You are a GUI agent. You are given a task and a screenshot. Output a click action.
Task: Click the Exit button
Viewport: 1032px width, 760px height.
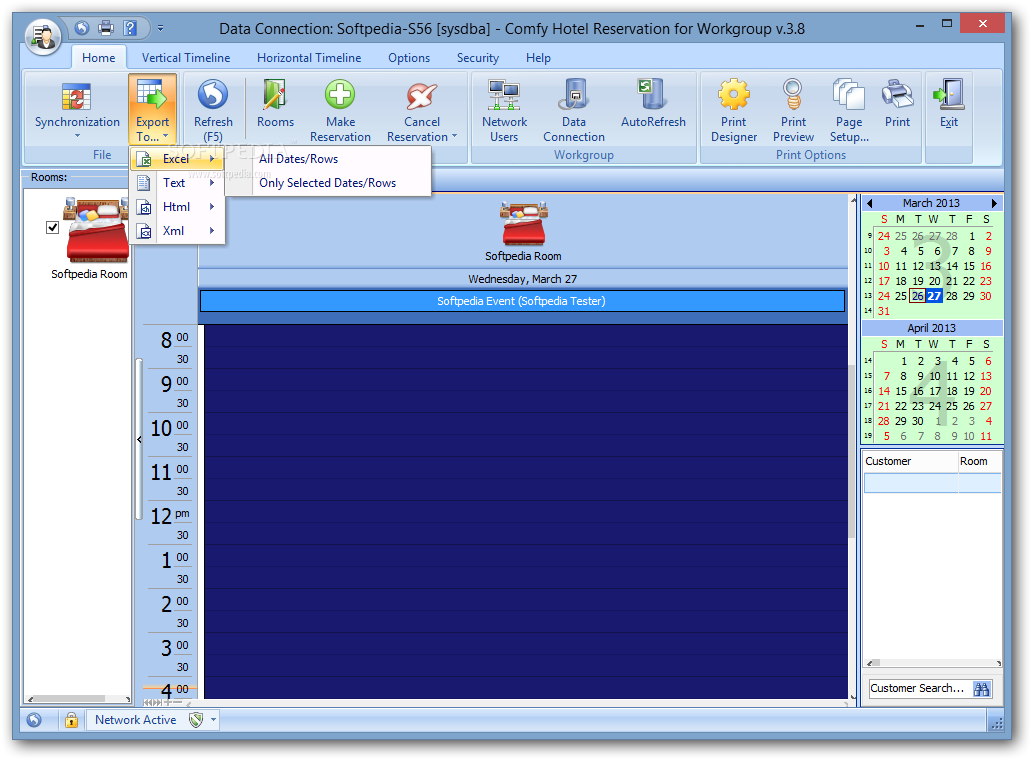click(948, 104)
